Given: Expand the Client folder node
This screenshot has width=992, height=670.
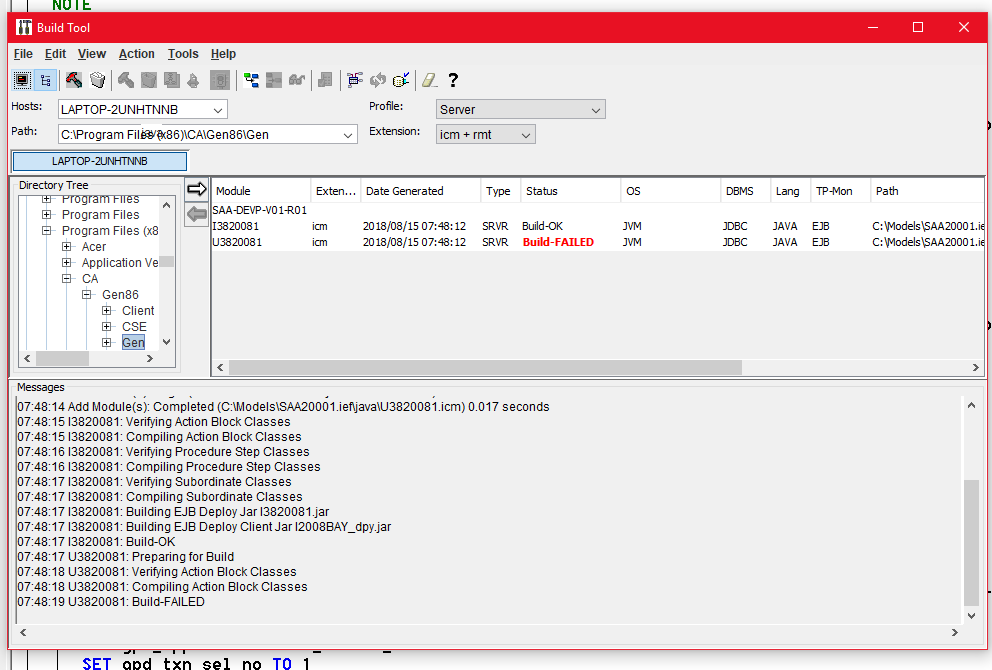Looking at the screenshot, I should pyautogui.click(x=107, y=311).
